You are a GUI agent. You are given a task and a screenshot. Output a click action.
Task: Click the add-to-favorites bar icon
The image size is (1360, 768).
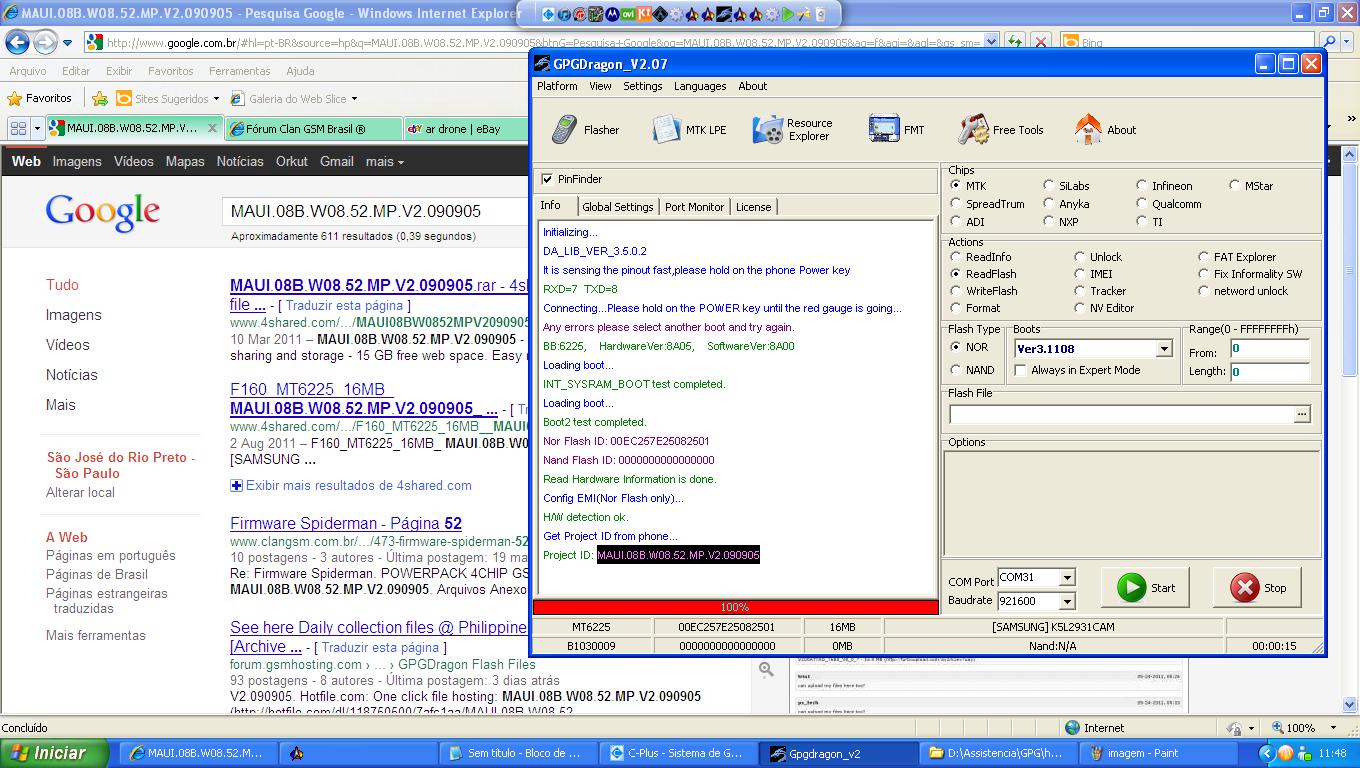(x=99, y=99)
